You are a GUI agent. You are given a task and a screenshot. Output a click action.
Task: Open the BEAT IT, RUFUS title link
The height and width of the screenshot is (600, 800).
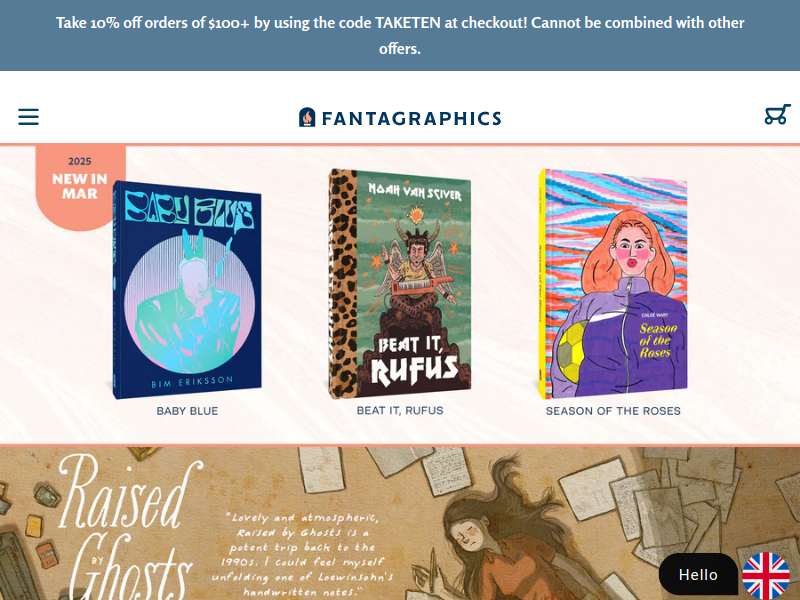click(x=400, y=411)
